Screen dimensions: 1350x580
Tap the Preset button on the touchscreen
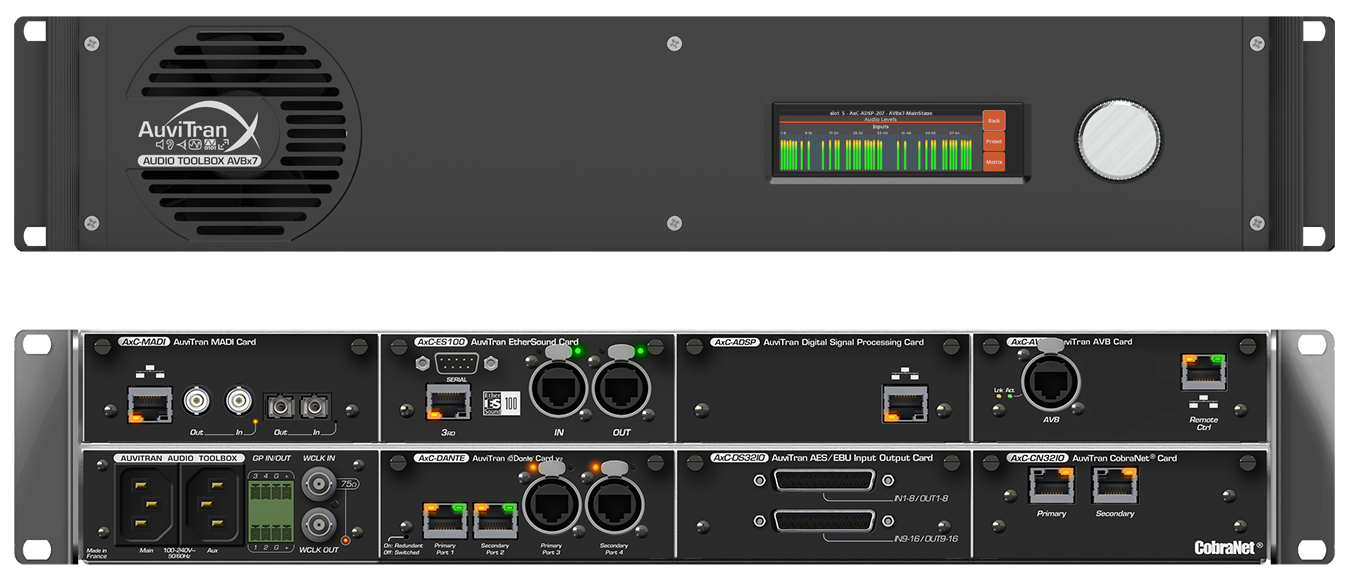point(993,142)
